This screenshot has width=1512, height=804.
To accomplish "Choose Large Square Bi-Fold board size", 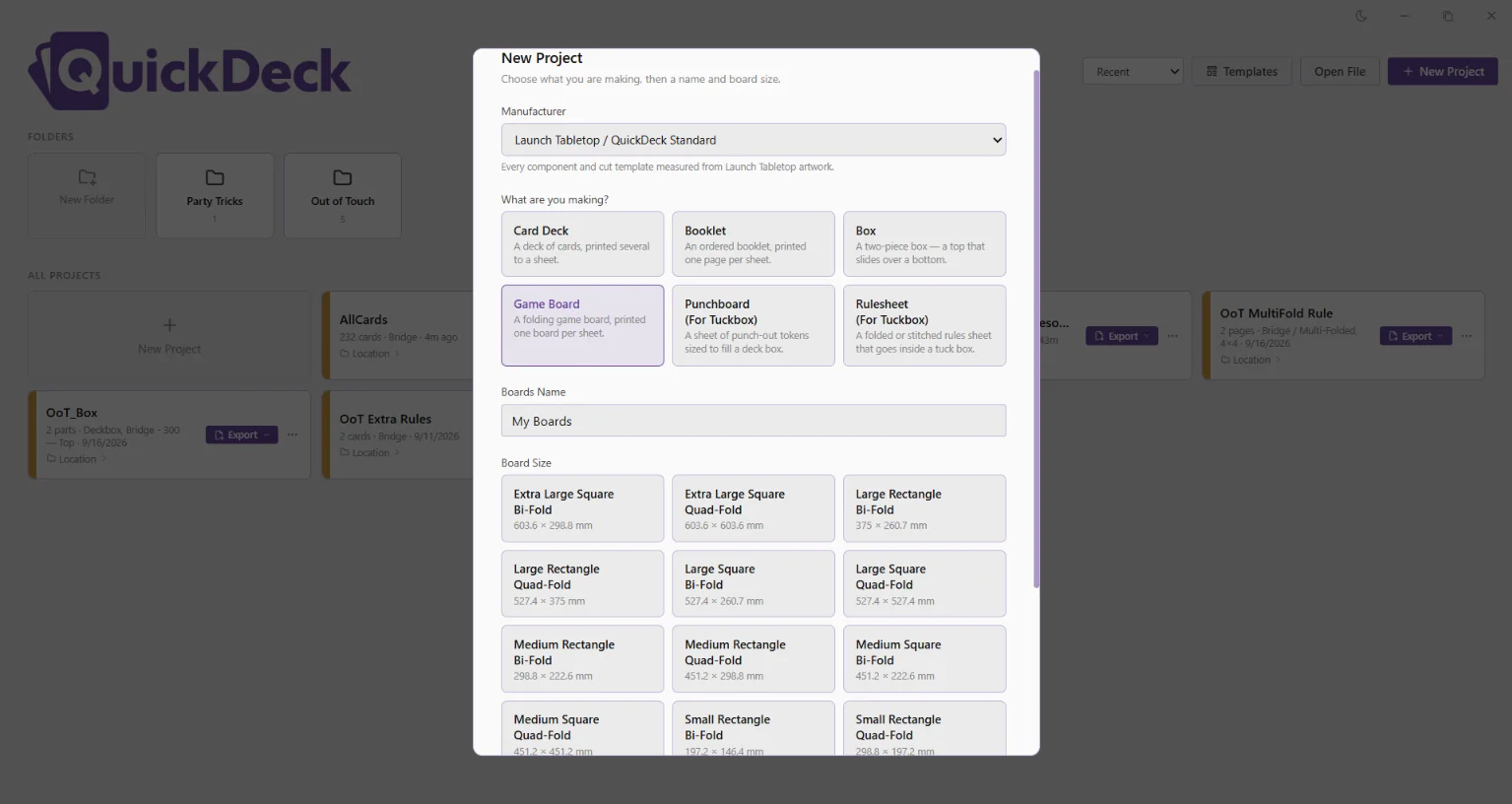I will tap(754, 583).
